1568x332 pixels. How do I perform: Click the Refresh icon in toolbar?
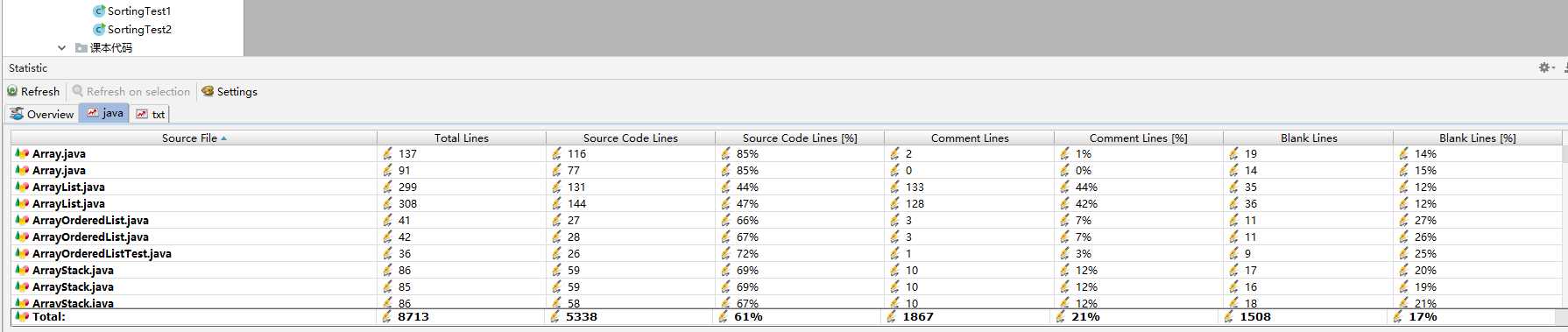[x=12, y=91]
